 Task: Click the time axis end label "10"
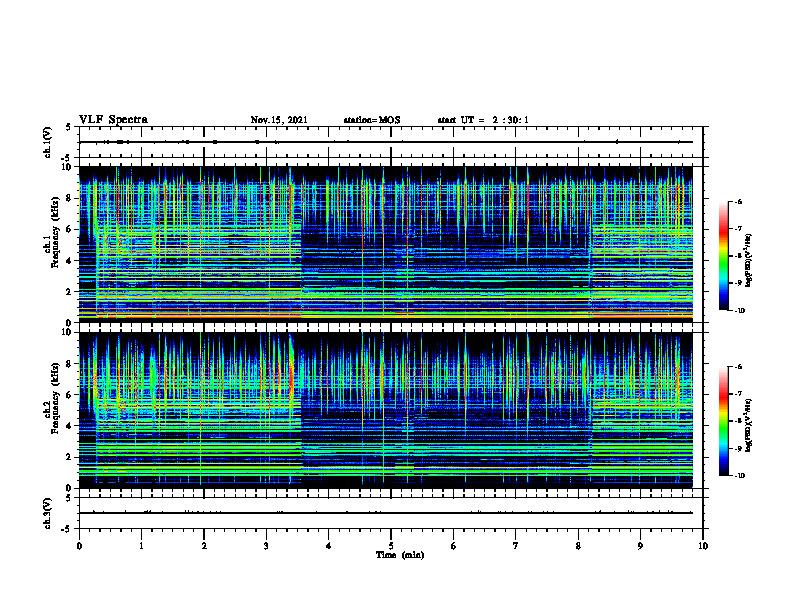(x=703, y=546)
